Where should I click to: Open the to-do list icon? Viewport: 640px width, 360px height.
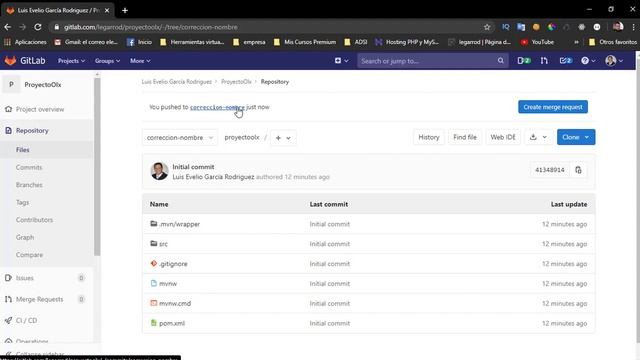tap(566, 60)
